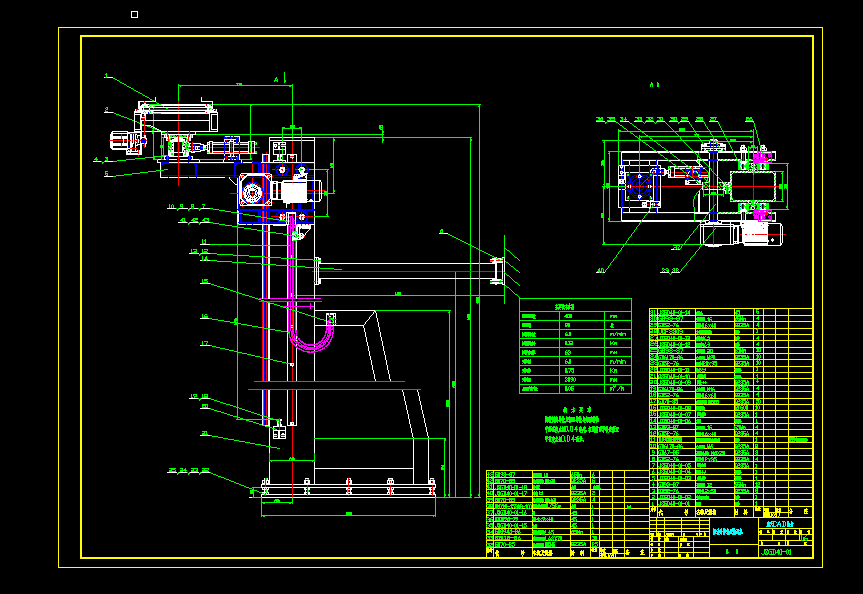Click the section marker letter B on the dimension line
This screenshot has width=863, height=594.
pos(381,128)
